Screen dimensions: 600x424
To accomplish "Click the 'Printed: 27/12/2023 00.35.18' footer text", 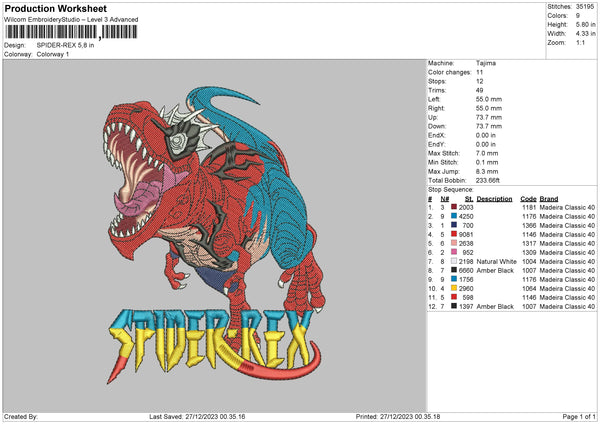I will [x=398, y=416].
